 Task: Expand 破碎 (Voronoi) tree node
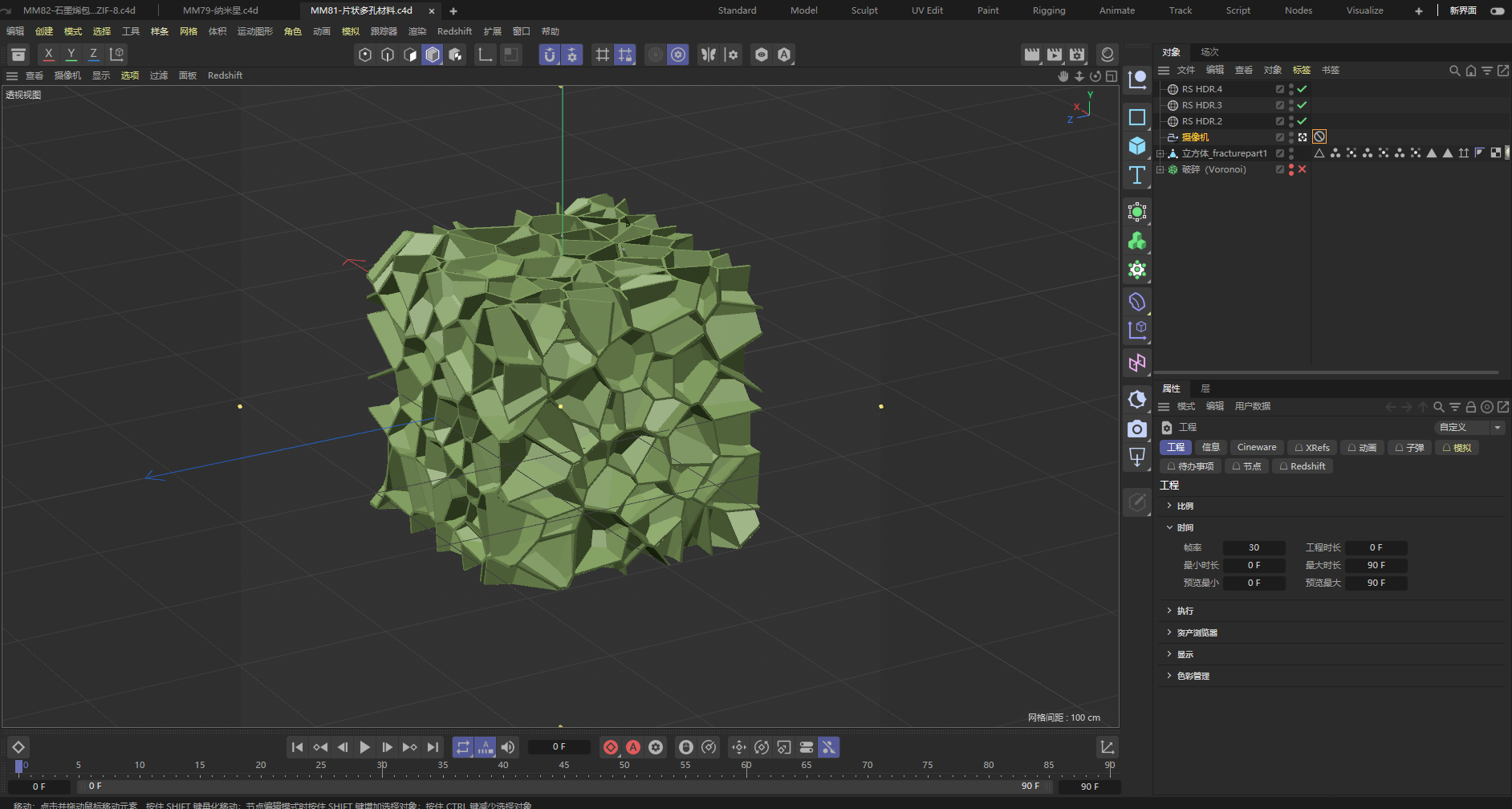1160,169
